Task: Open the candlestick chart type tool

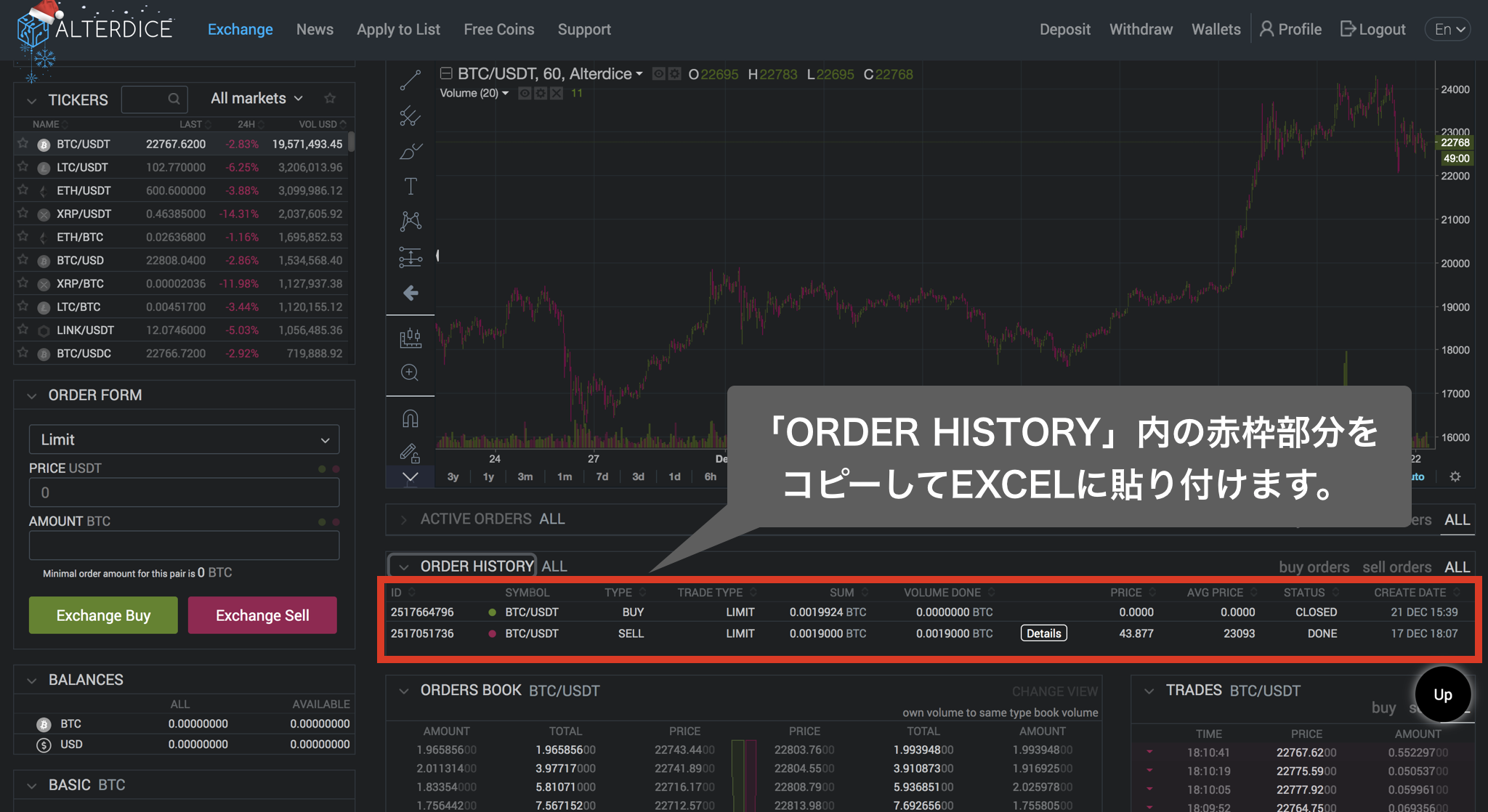Action: (x=411, y=338)
